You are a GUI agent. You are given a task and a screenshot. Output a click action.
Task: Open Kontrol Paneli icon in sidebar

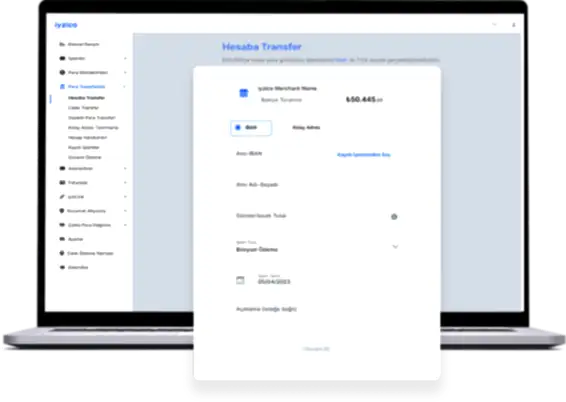[x=62, y=44]
